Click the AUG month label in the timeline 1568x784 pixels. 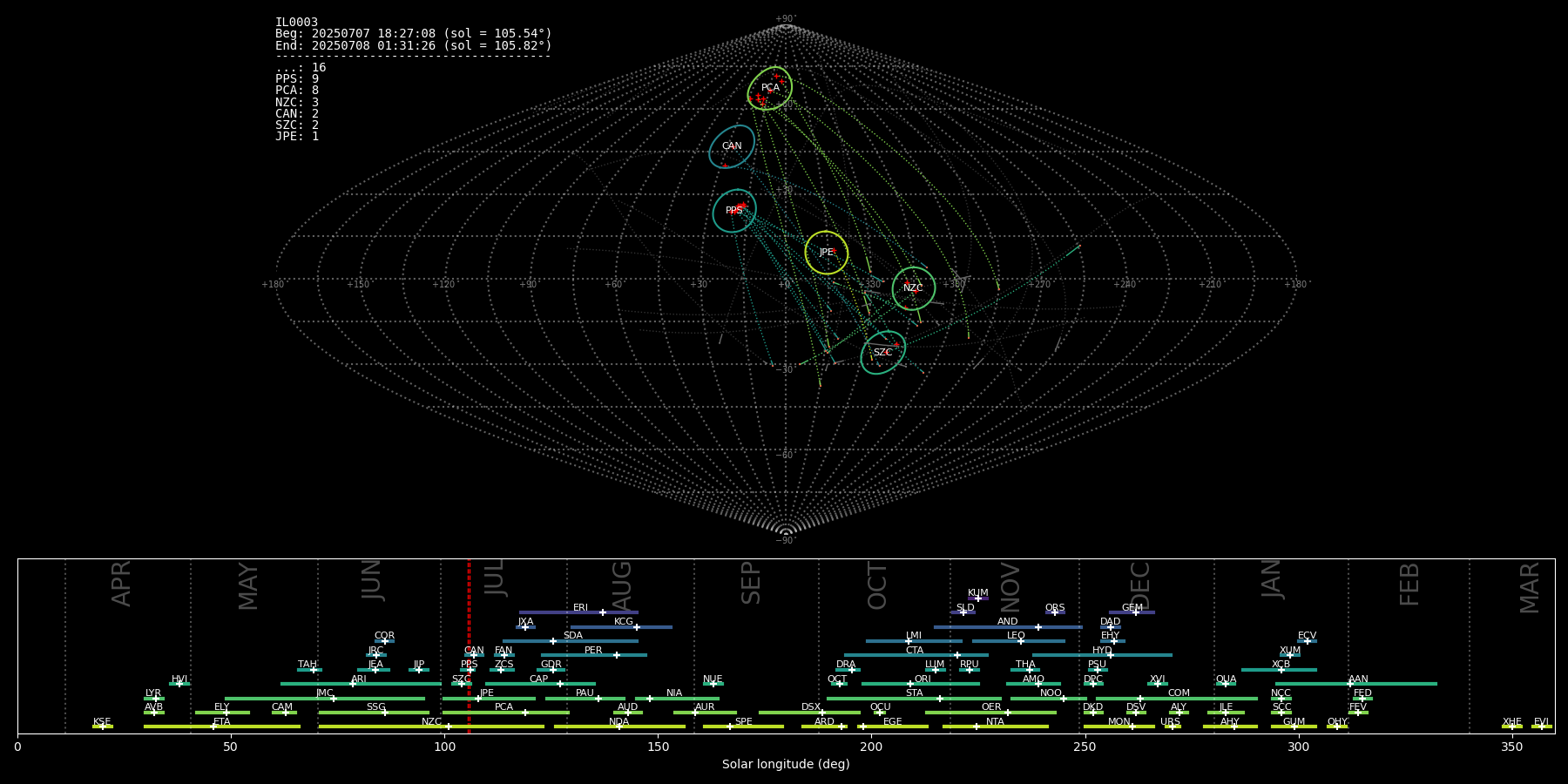coord(622,586)
